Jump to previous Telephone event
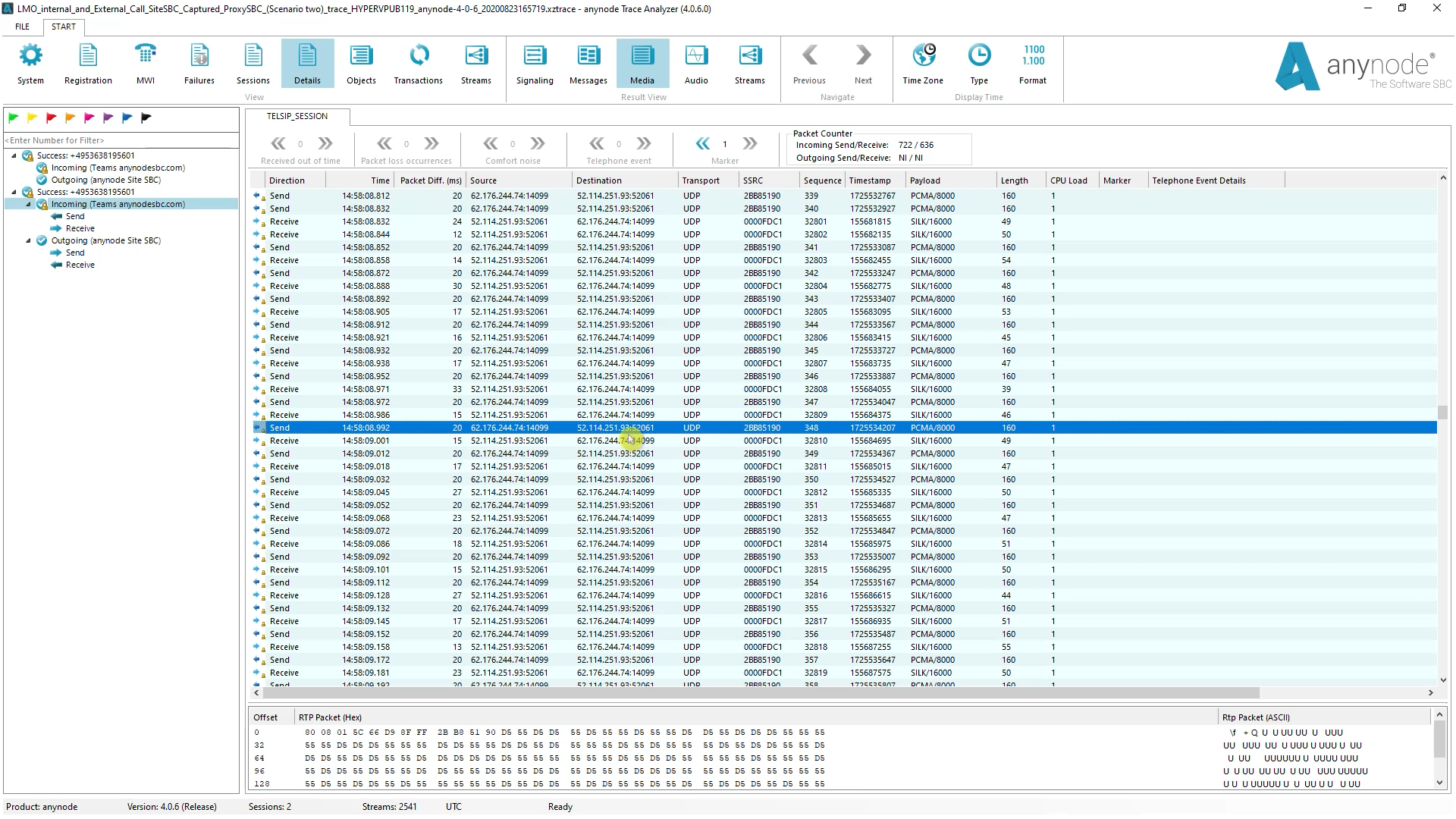This screenshot has height=819, width=1456. (x=597, y=143)
